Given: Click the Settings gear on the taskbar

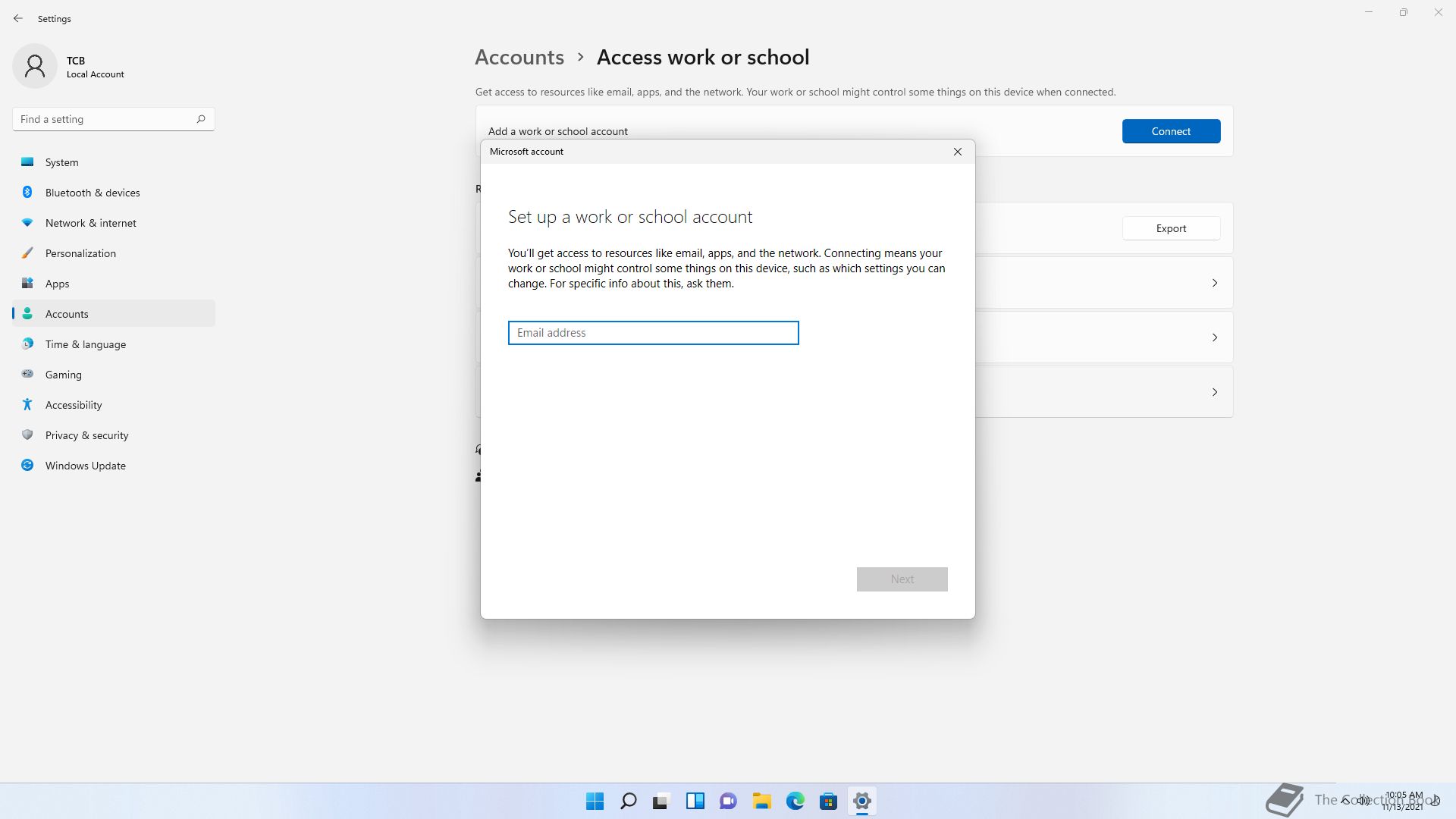Looking at the screenshot, I should point(862,801).
